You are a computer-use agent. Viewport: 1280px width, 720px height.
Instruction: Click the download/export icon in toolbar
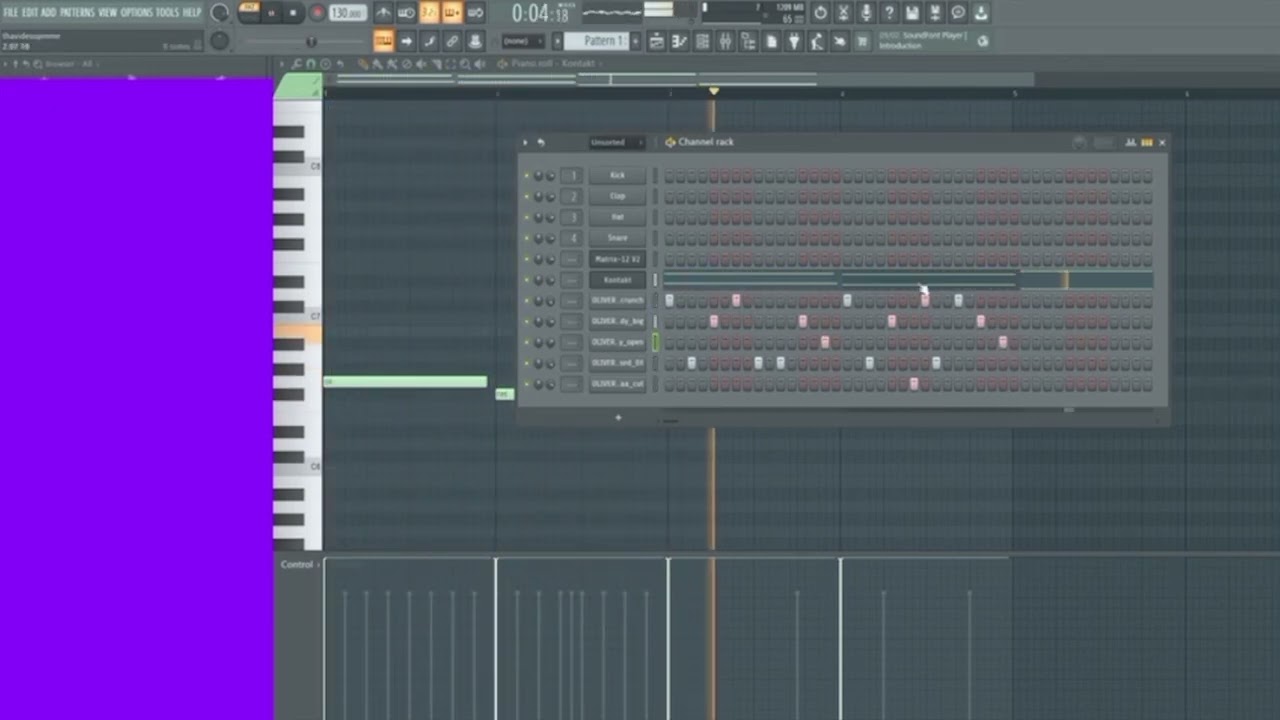[x=981, y=12]
